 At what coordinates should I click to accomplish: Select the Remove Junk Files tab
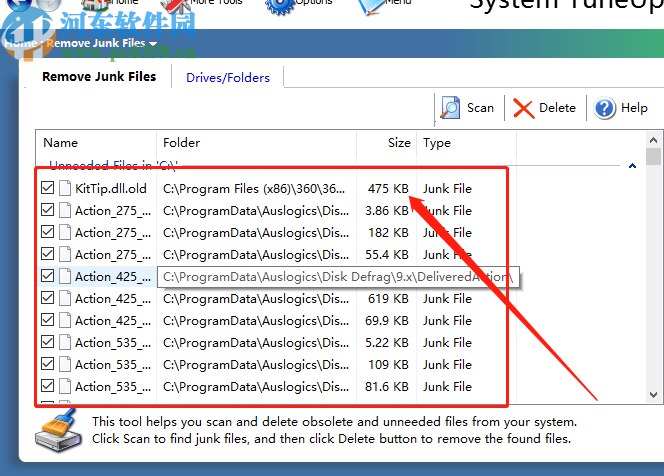(x=99, y=77)
